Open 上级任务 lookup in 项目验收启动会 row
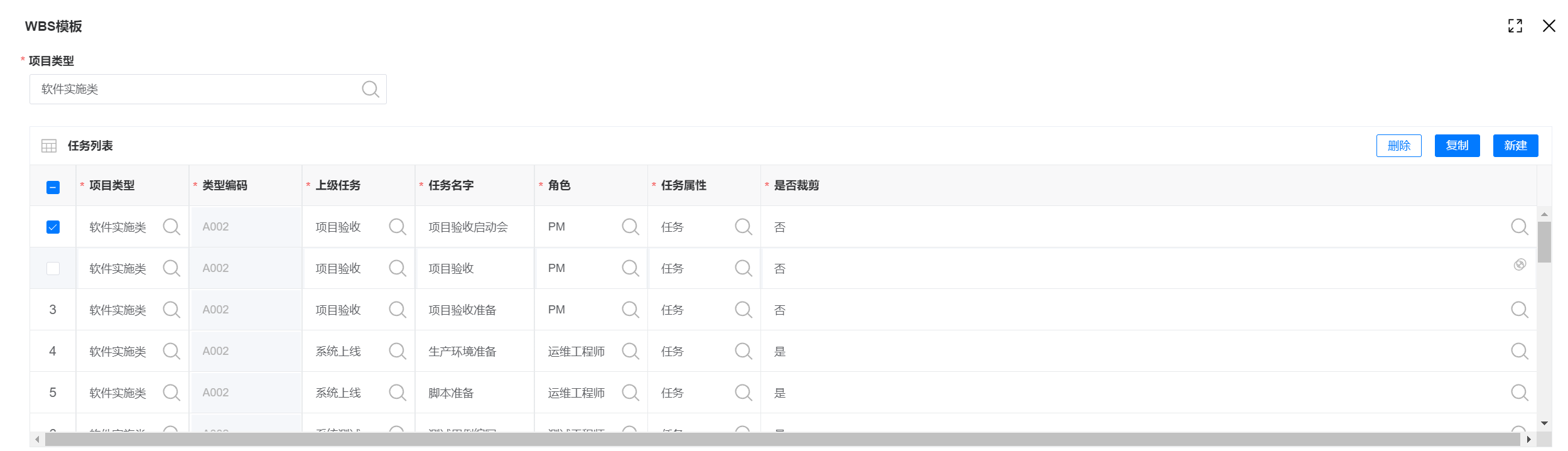1568x451 pixels. coord(397,227)
